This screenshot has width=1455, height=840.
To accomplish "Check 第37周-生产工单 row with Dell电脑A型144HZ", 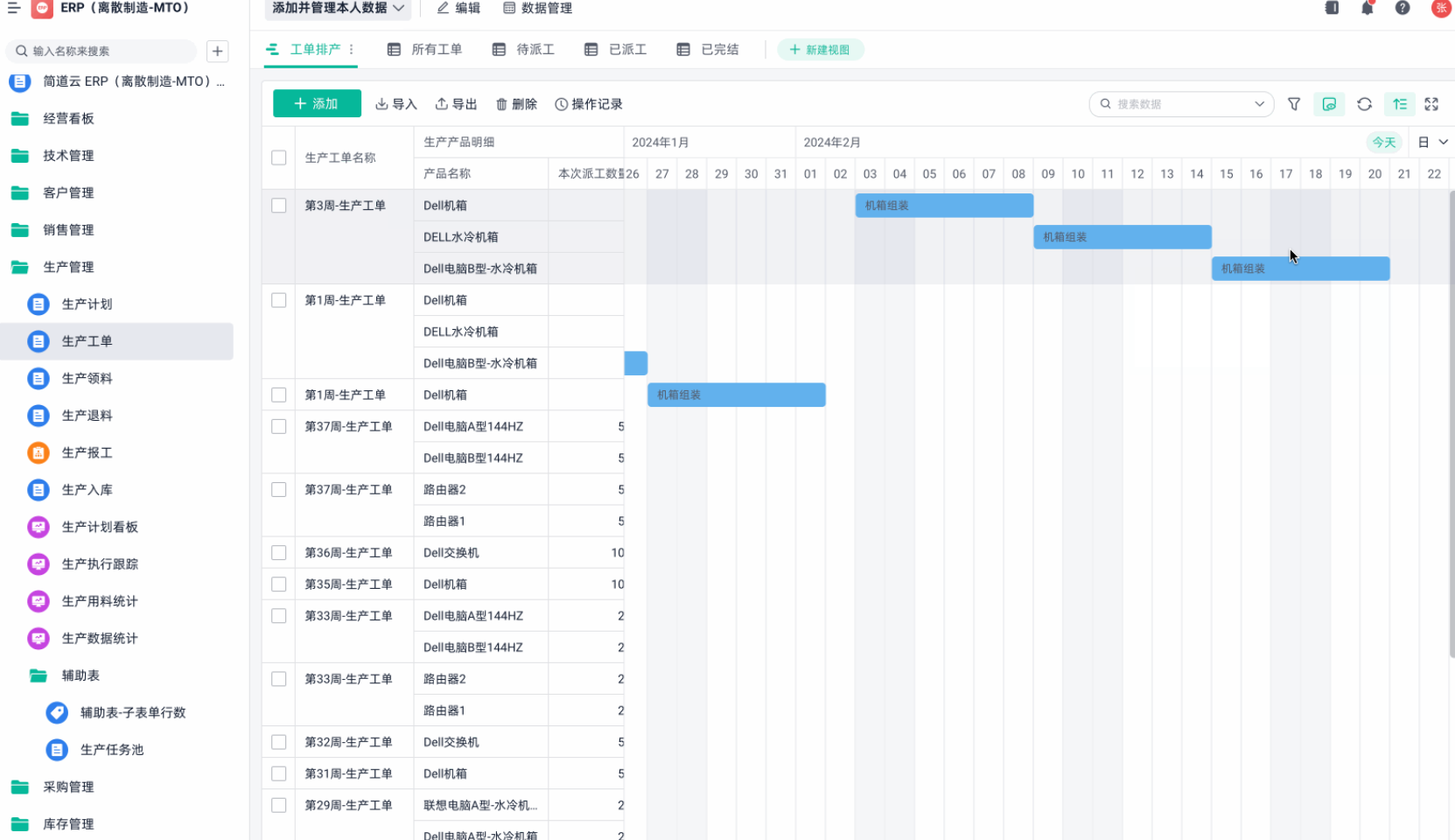I will click(x=279, y=427).
